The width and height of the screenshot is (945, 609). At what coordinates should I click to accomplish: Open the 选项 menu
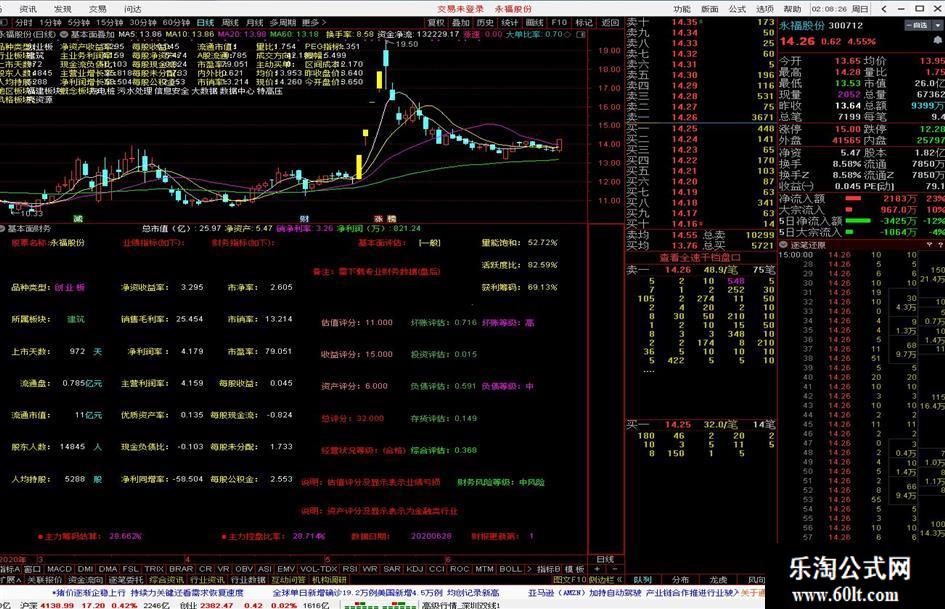tap(764, 8)
